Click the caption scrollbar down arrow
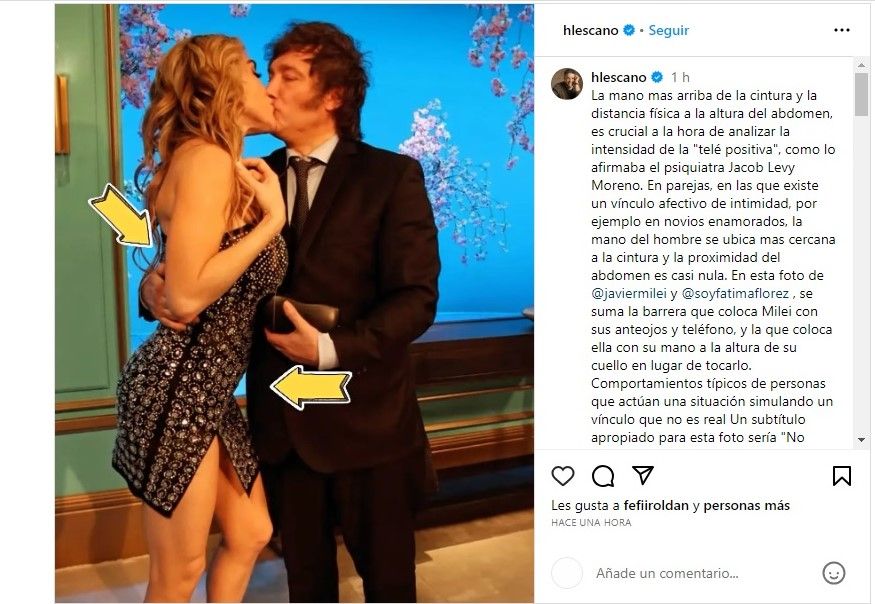Screen dimensions: 875x604 coord(861,440)
